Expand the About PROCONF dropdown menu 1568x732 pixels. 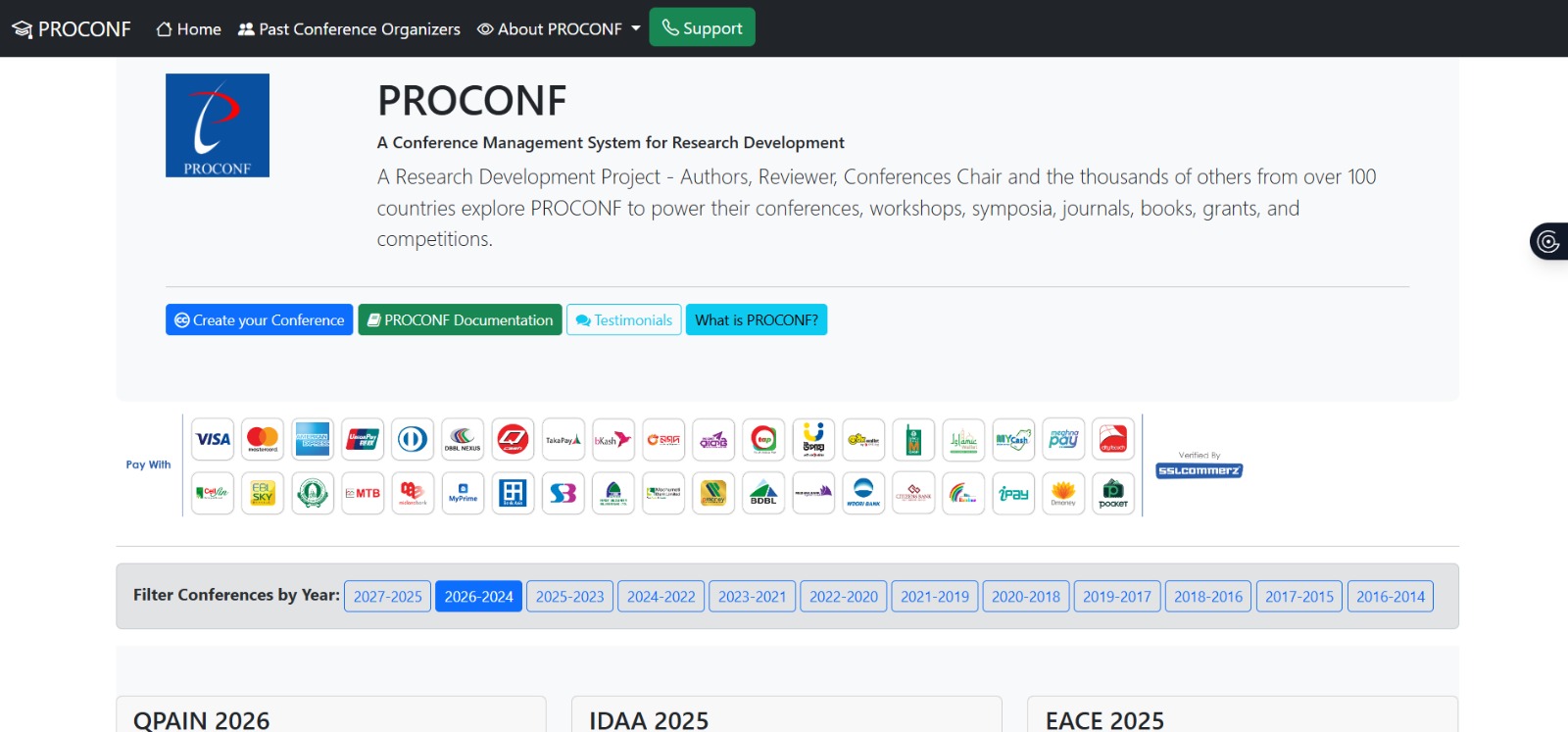[559, 29]
